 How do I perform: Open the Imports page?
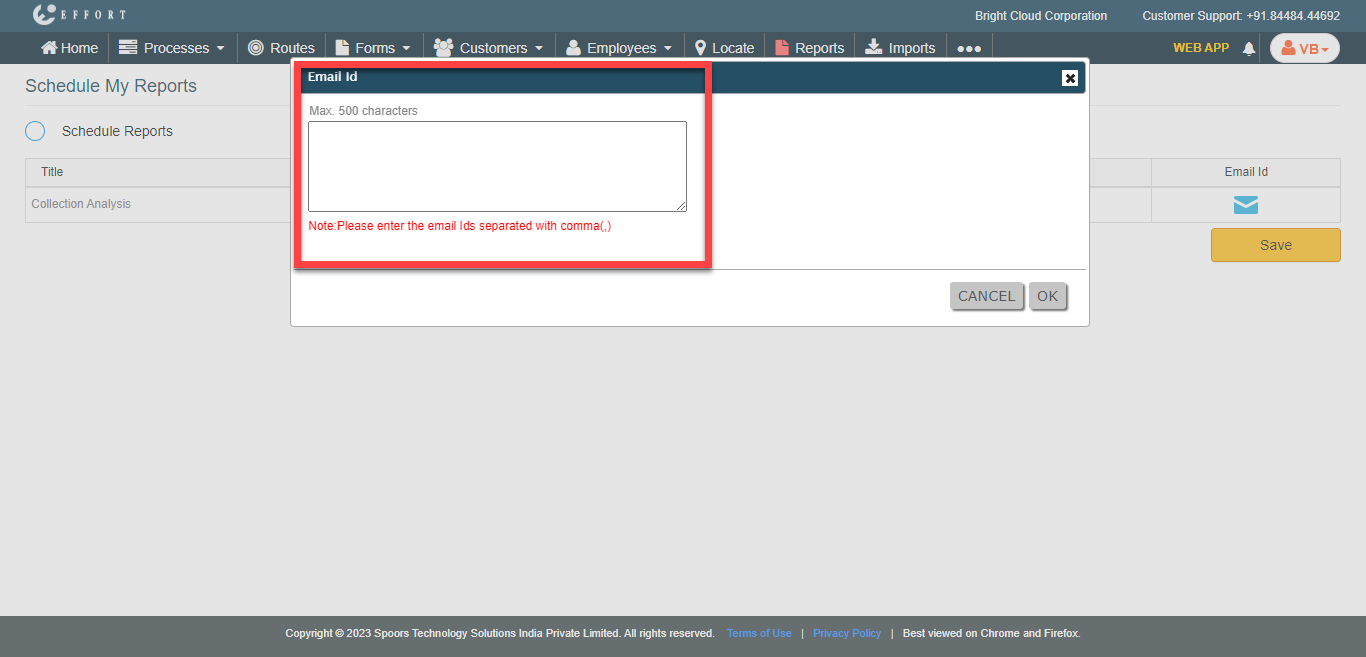coord(900,48)
